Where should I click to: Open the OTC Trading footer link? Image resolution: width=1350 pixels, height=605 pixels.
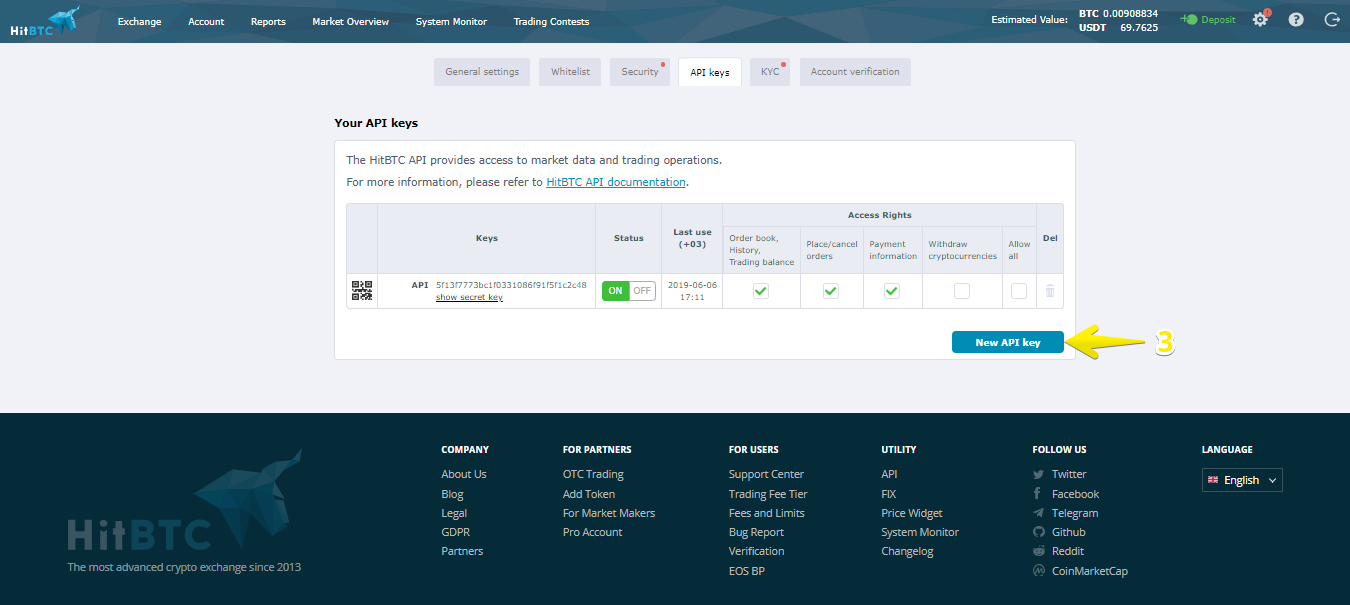(x=593, y=474)
